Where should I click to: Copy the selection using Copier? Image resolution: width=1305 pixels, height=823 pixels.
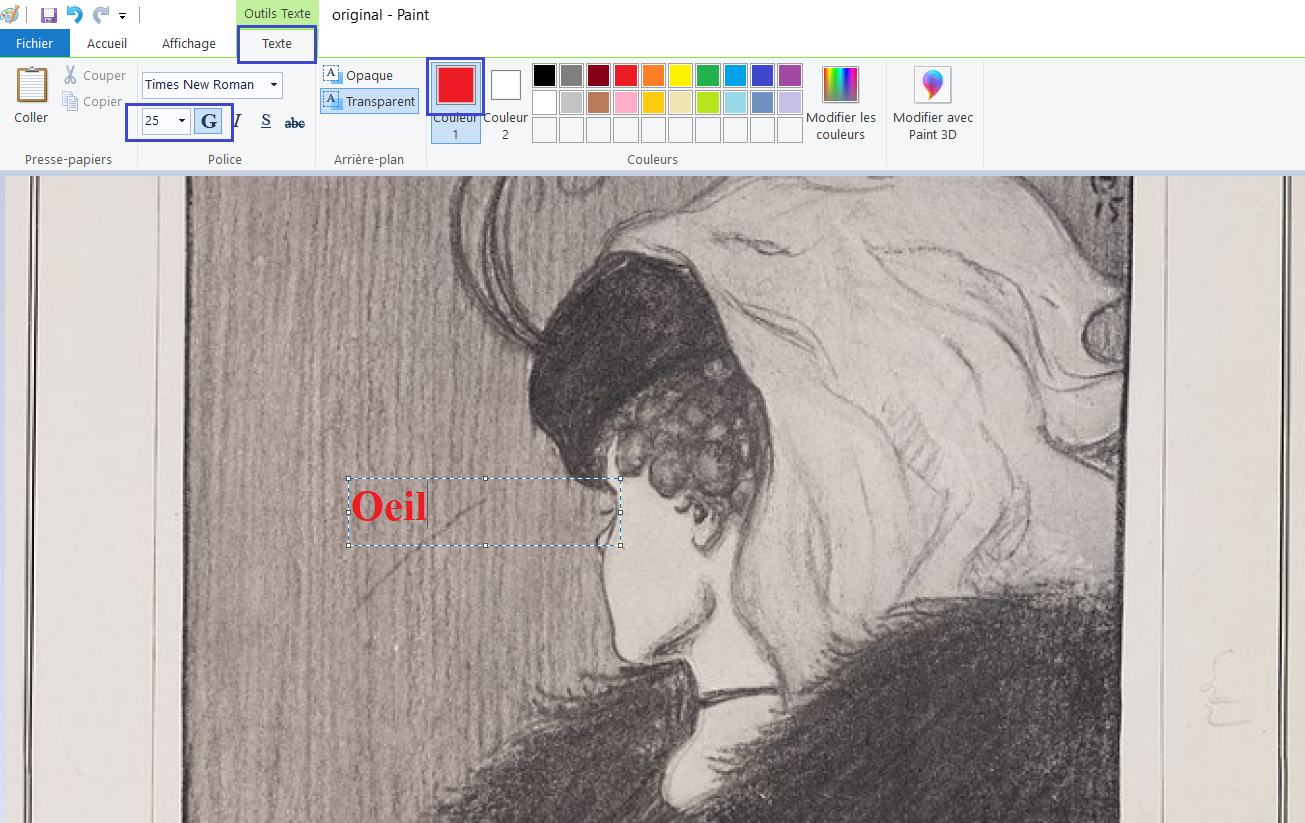pos(92,101)
